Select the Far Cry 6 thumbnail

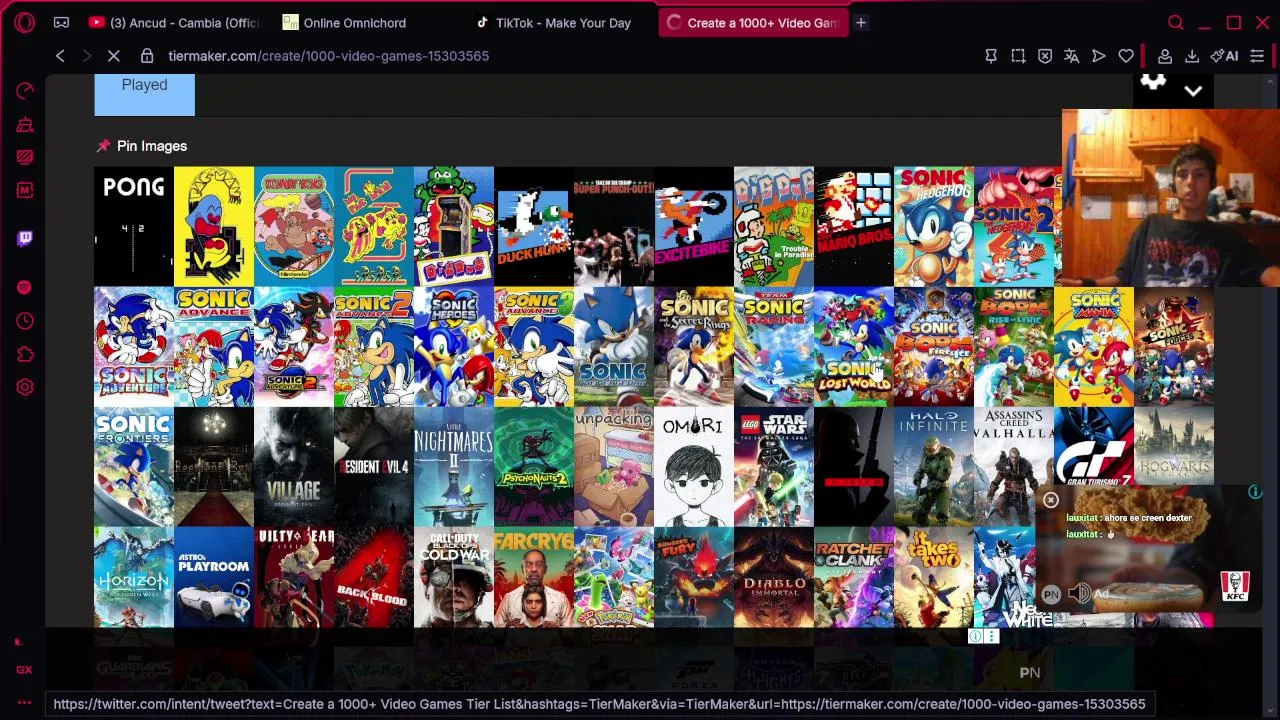(x=534, y=577)
